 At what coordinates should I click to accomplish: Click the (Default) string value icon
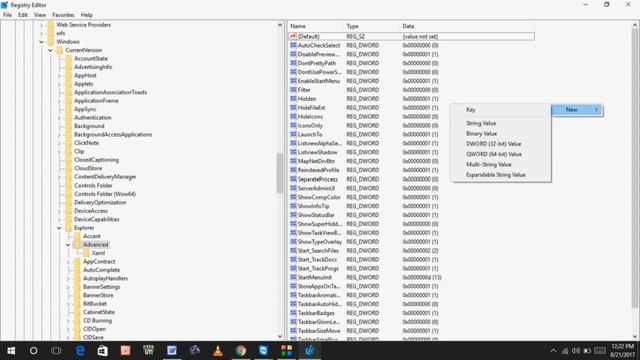click(x=293, y=36)
